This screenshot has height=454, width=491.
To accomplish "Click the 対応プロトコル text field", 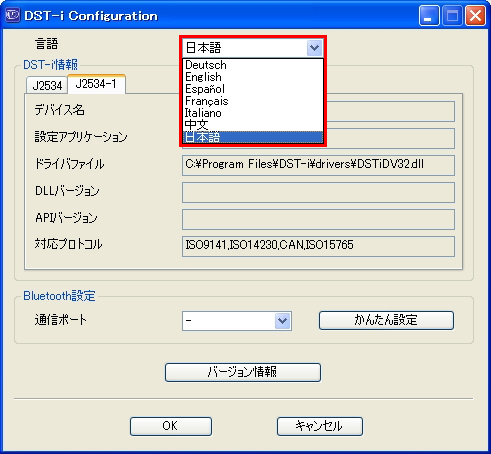I will click(x=318, y=246).
